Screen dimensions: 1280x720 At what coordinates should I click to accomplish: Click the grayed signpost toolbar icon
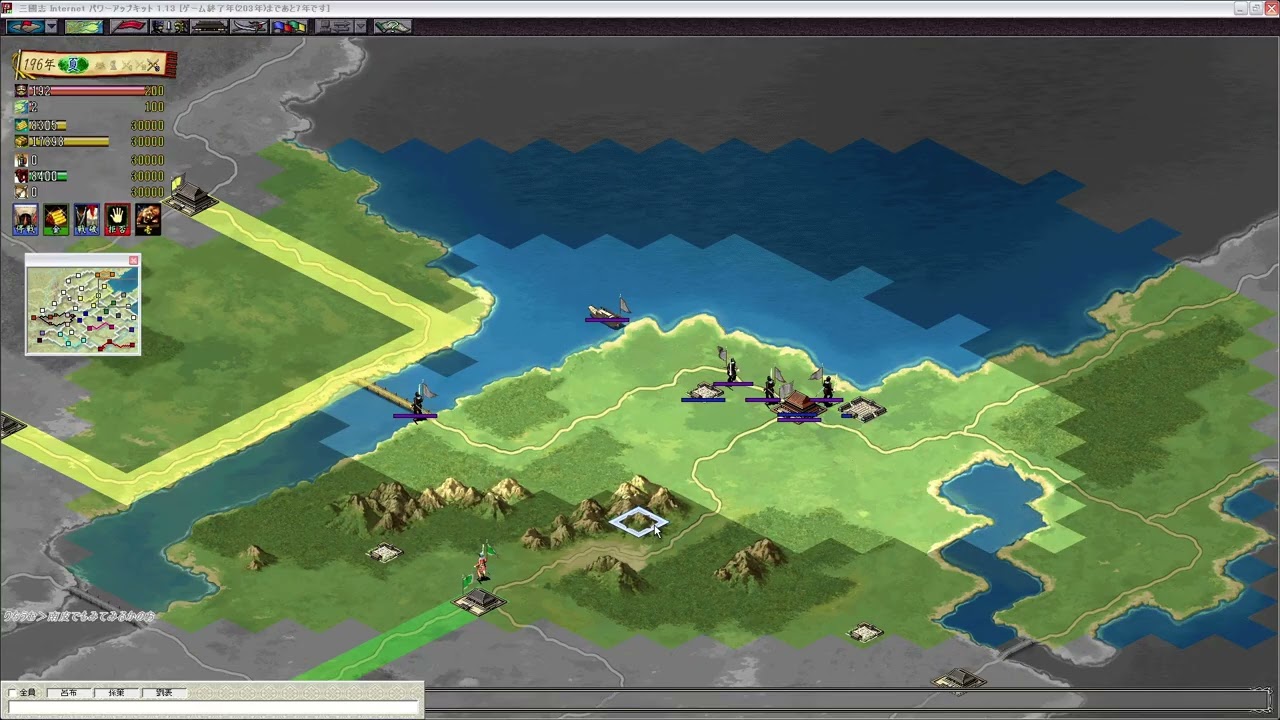point(333,26)
